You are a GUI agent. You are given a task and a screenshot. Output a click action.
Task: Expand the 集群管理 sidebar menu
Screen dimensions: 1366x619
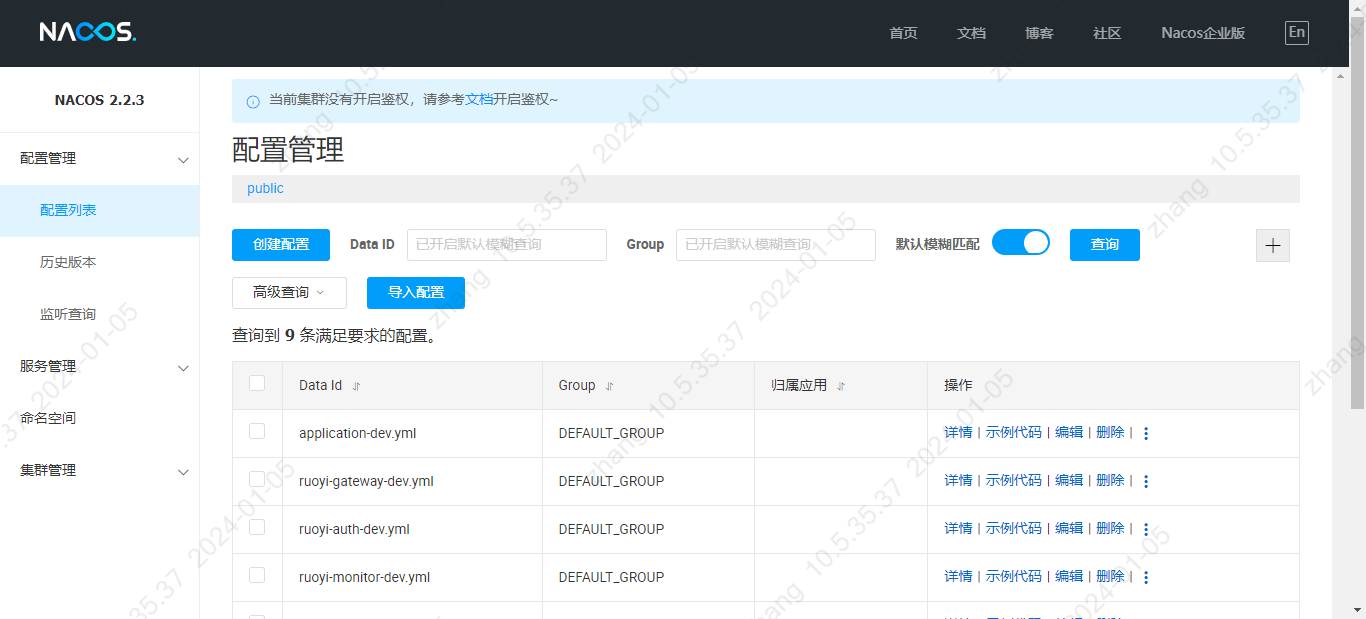tap(100, 471)
